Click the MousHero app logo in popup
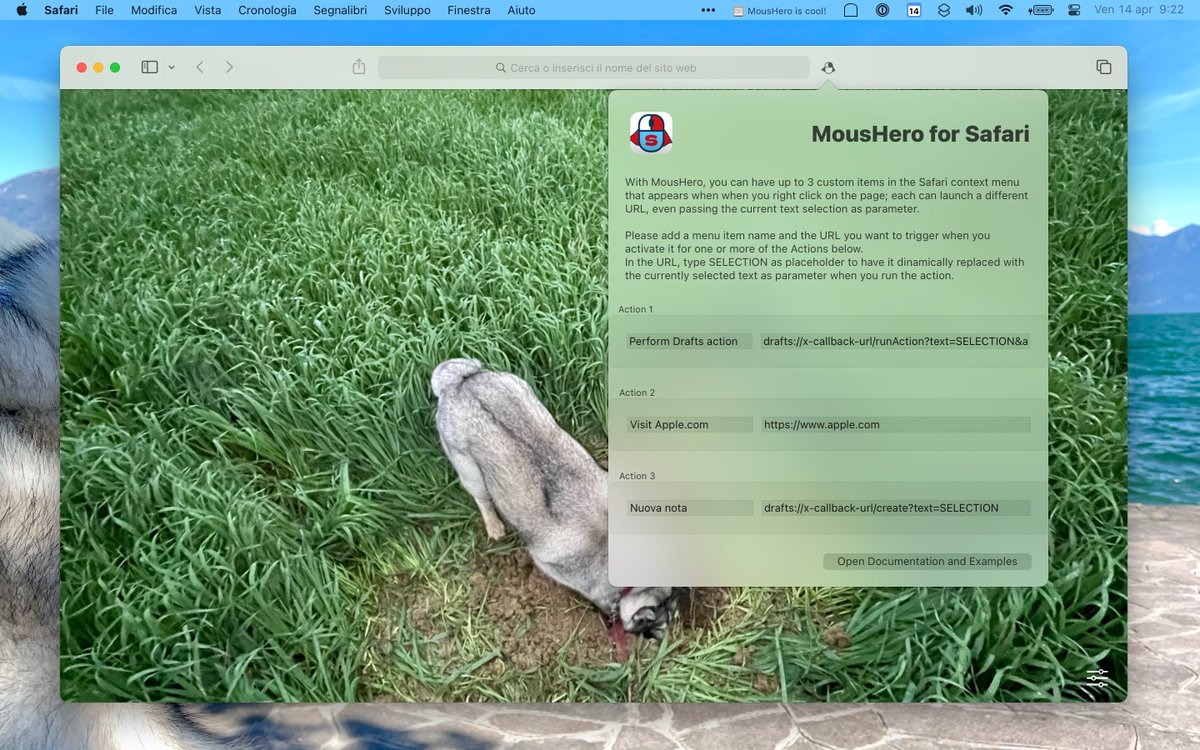Image resolution: width=1200 pixels, height=750 pixels. point(651,133)
